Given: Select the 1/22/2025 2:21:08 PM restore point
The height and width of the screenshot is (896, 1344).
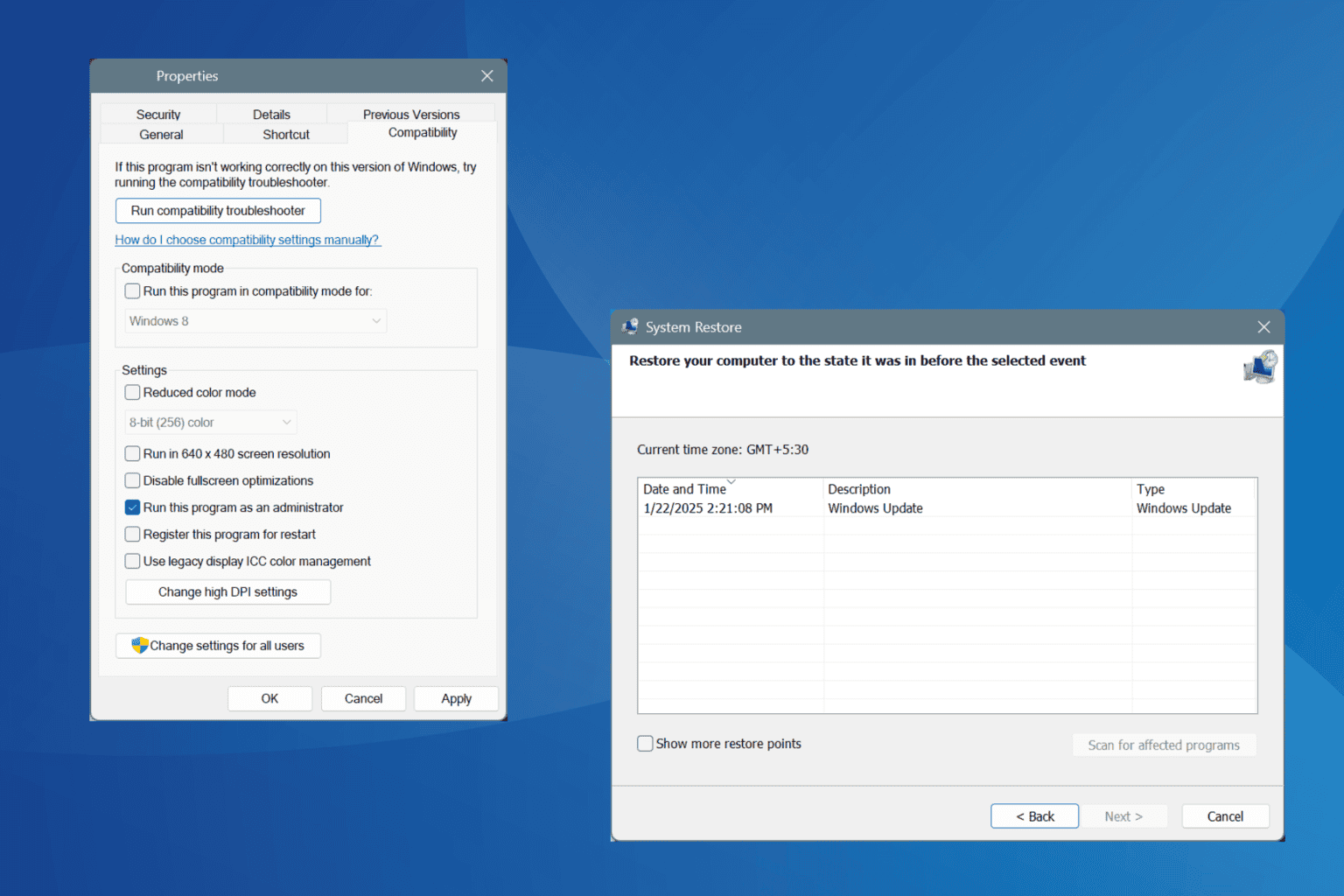Looking at the screenshot, I should tap(948, 508).
